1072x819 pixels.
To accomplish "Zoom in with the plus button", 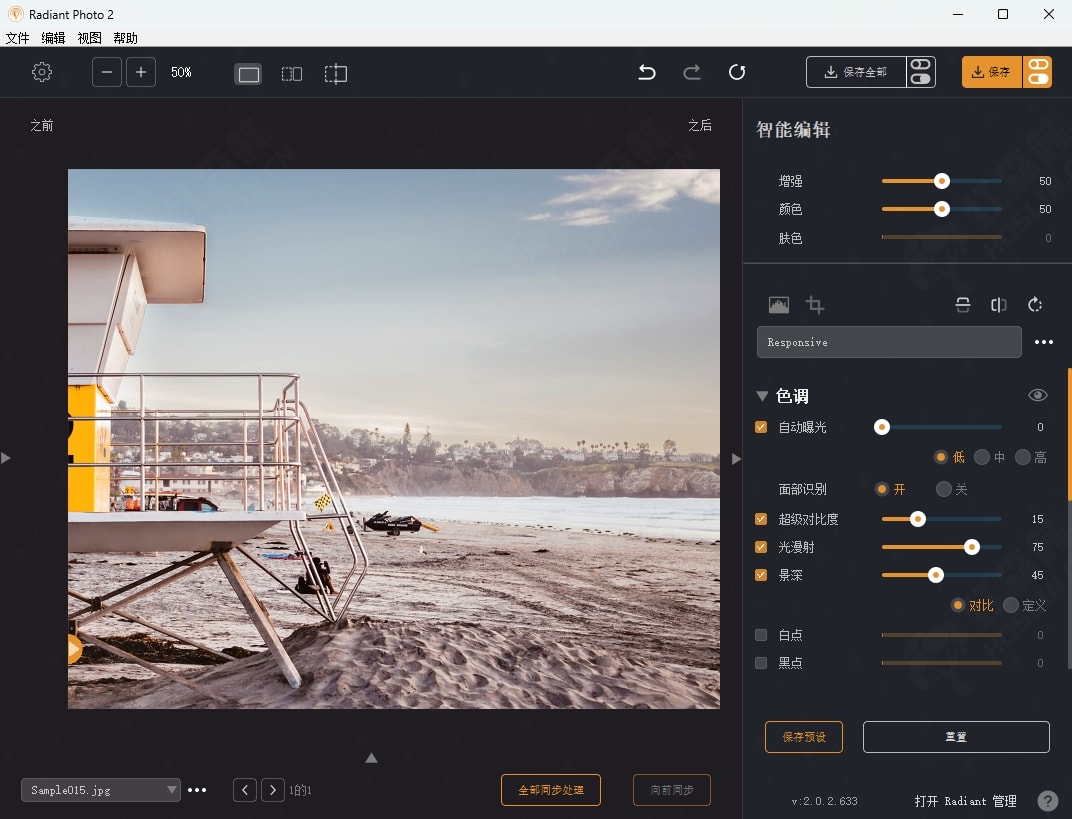I will [x=141, y=72].
